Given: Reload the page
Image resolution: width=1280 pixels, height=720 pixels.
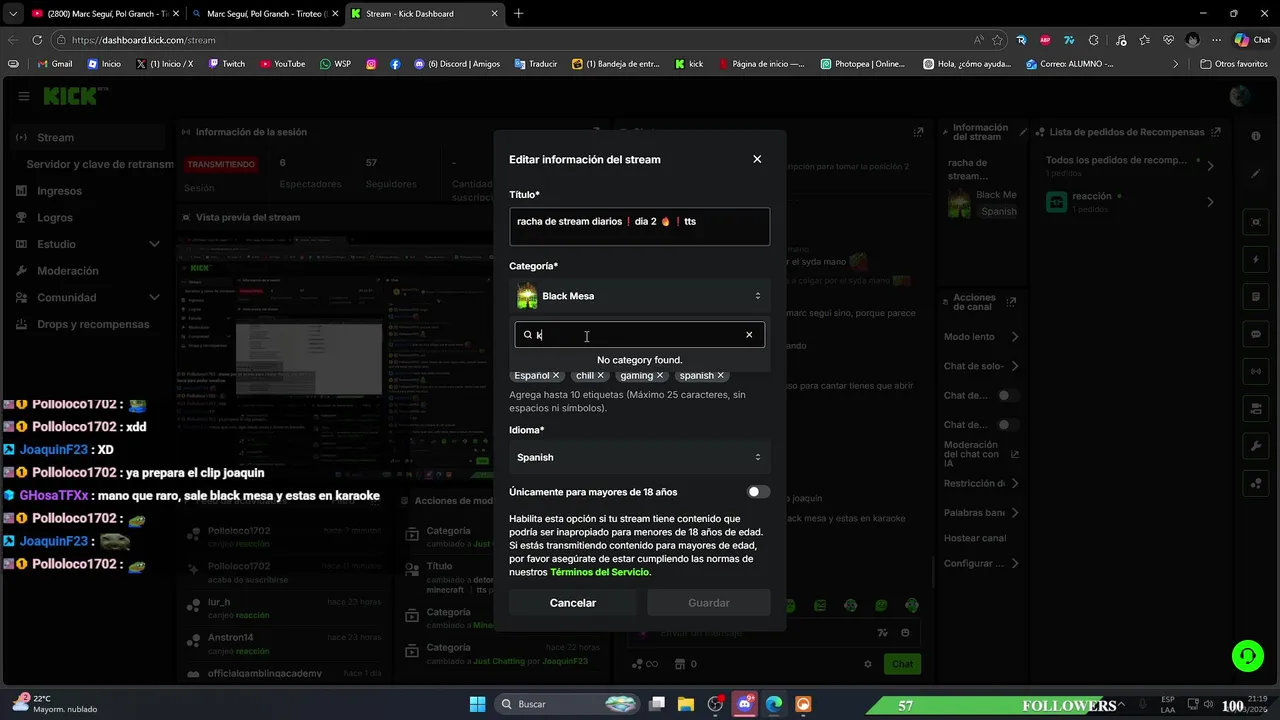Looking at the screenshot, I should 37,40.
